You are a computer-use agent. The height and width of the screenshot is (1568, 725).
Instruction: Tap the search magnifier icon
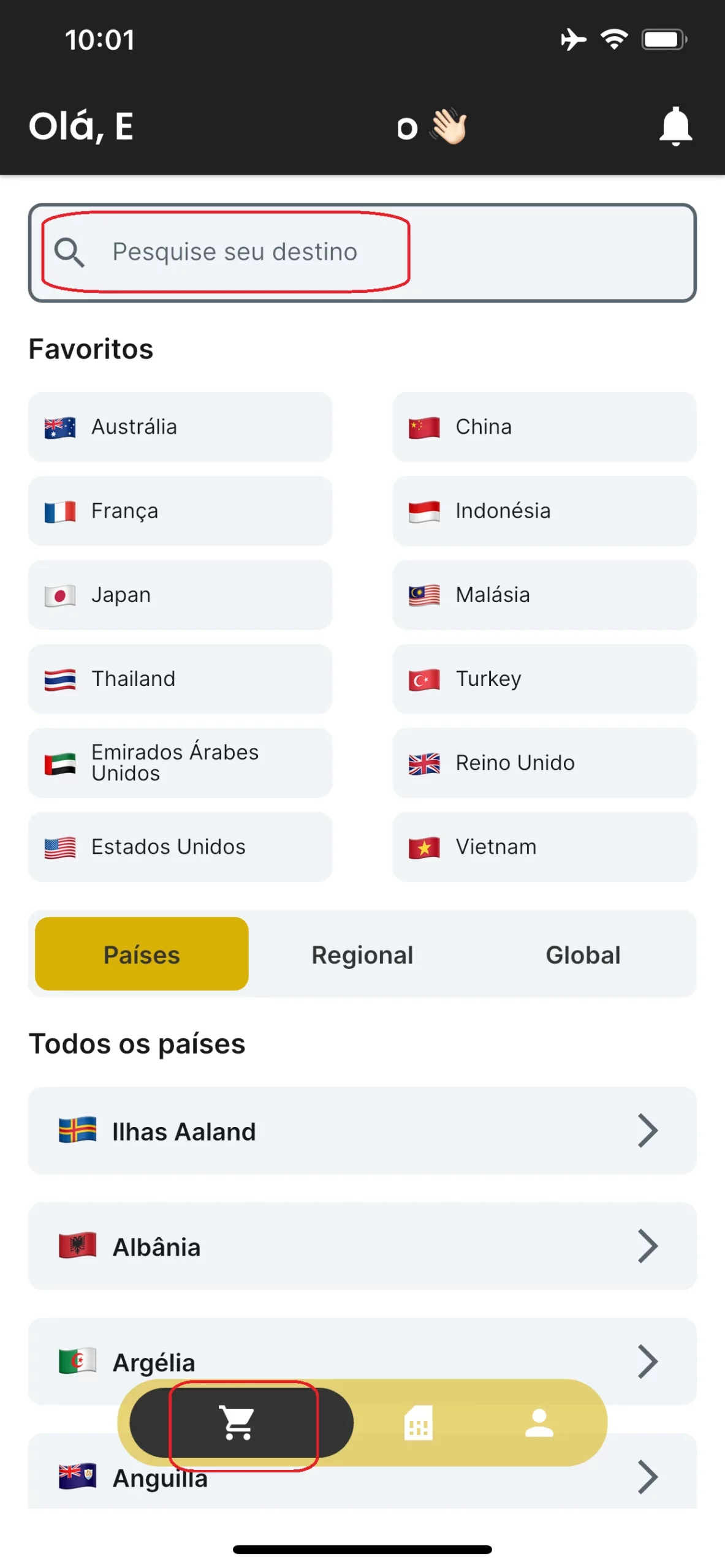69,252
